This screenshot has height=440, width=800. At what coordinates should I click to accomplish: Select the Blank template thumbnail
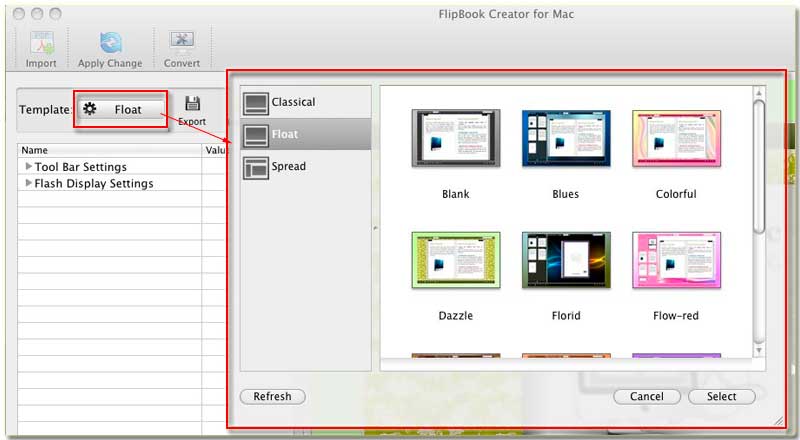[x=456, y=138]
